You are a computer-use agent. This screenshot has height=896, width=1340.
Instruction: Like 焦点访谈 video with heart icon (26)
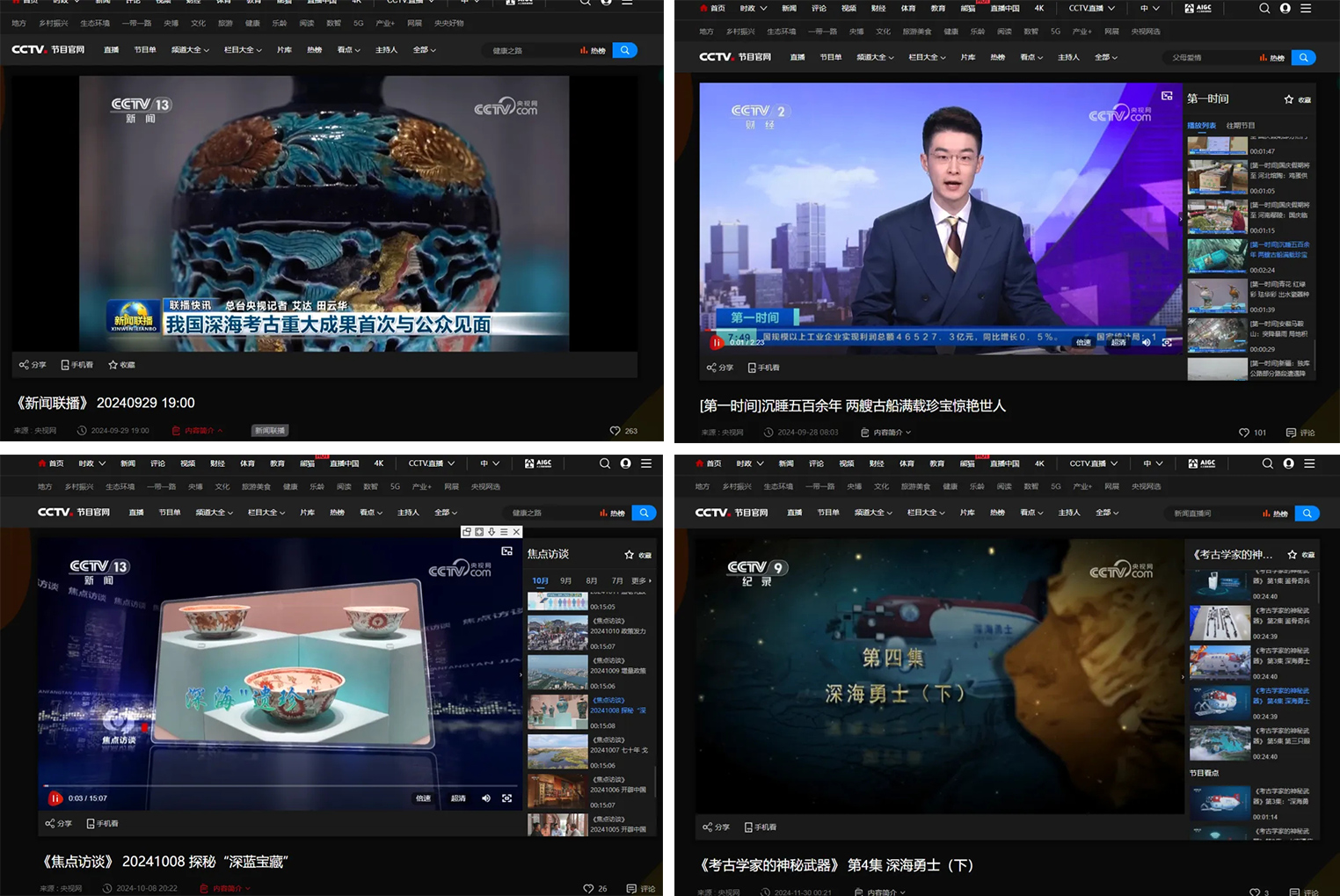(588, 888)
